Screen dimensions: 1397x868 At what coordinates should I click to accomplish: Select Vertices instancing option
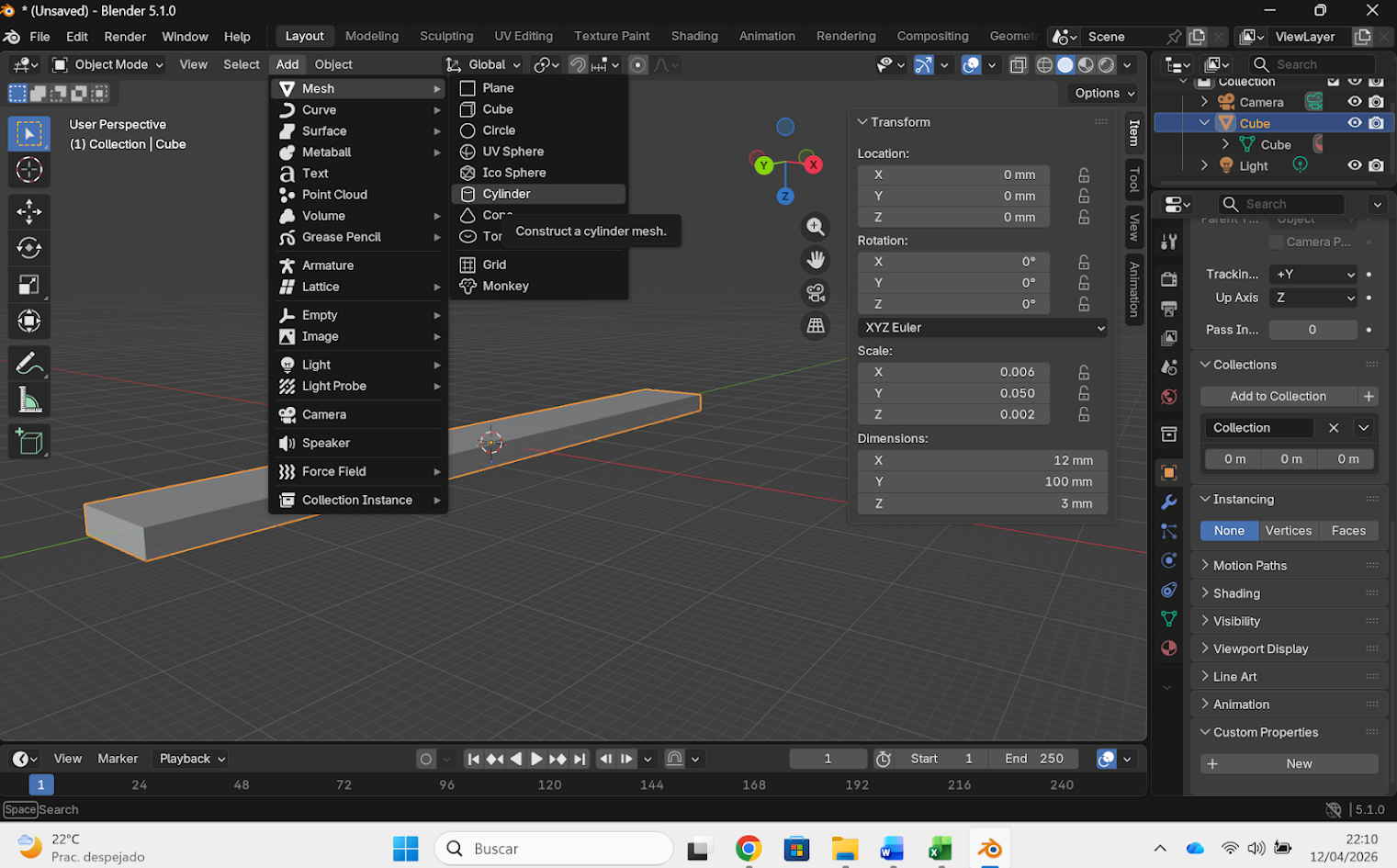click(x=1288, y=531)
